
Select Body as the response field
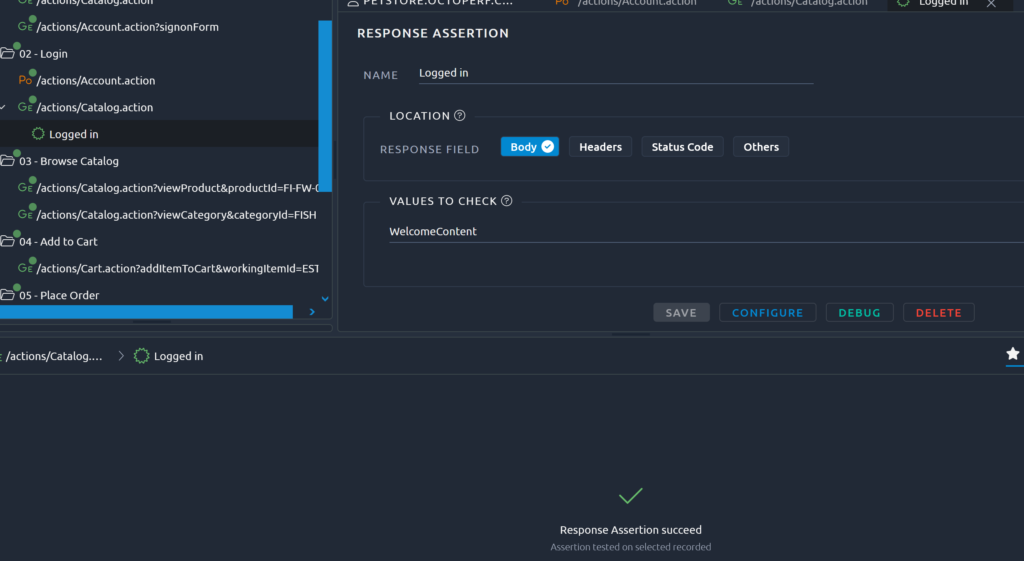coord(530,147)
